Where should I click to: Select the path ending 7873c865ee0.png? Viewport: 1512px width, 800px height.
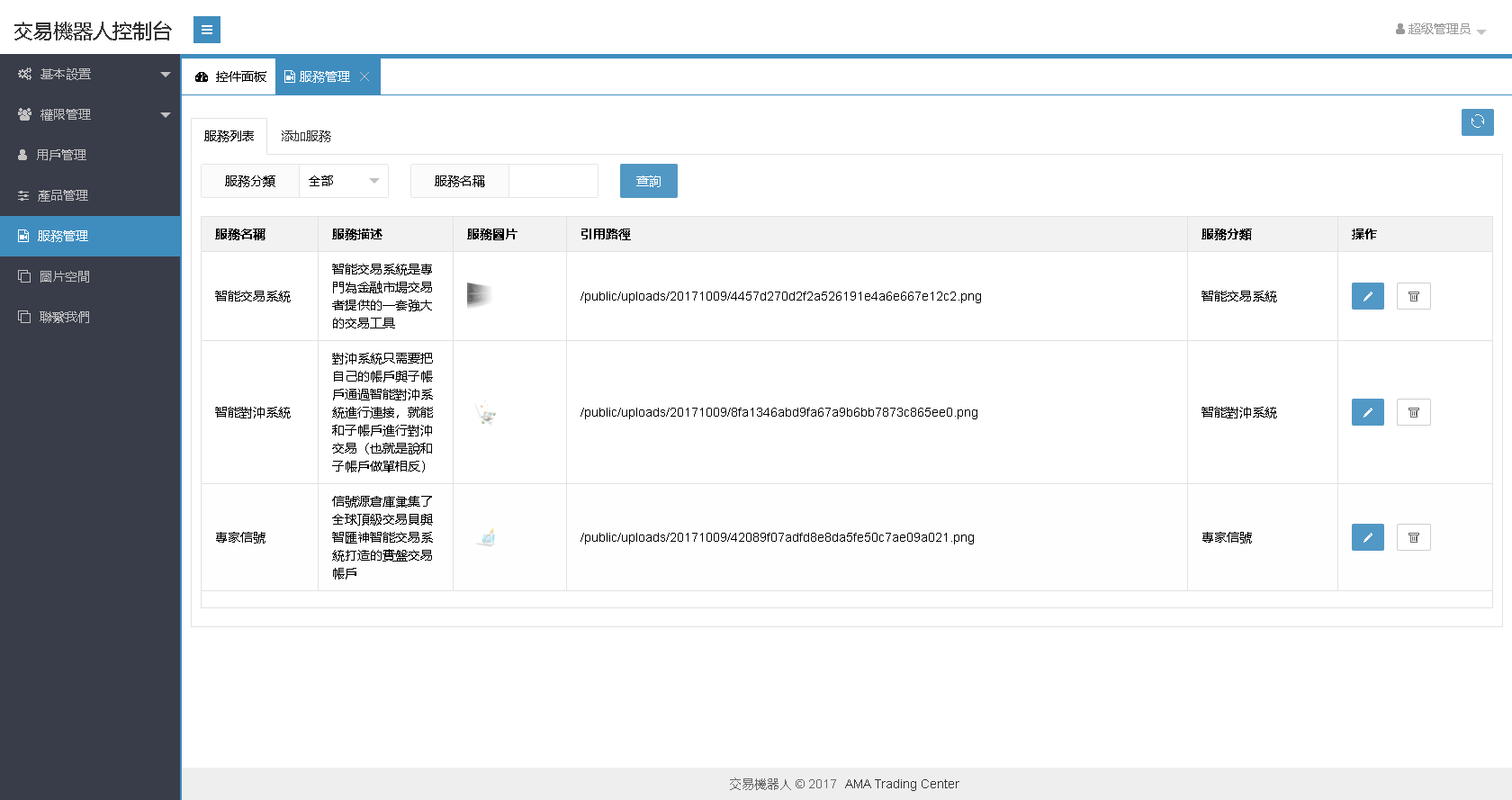[778, 412]
